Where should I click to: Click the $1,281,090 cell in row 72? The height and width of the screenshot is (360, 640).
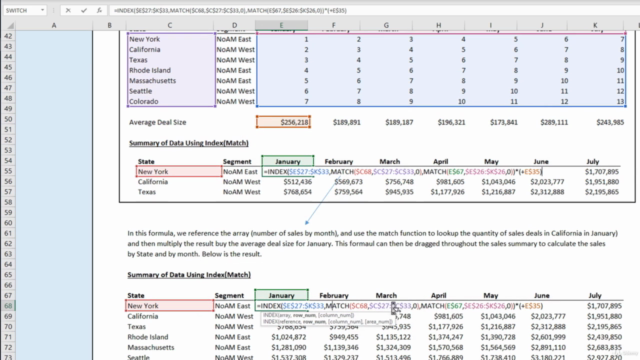289,347
